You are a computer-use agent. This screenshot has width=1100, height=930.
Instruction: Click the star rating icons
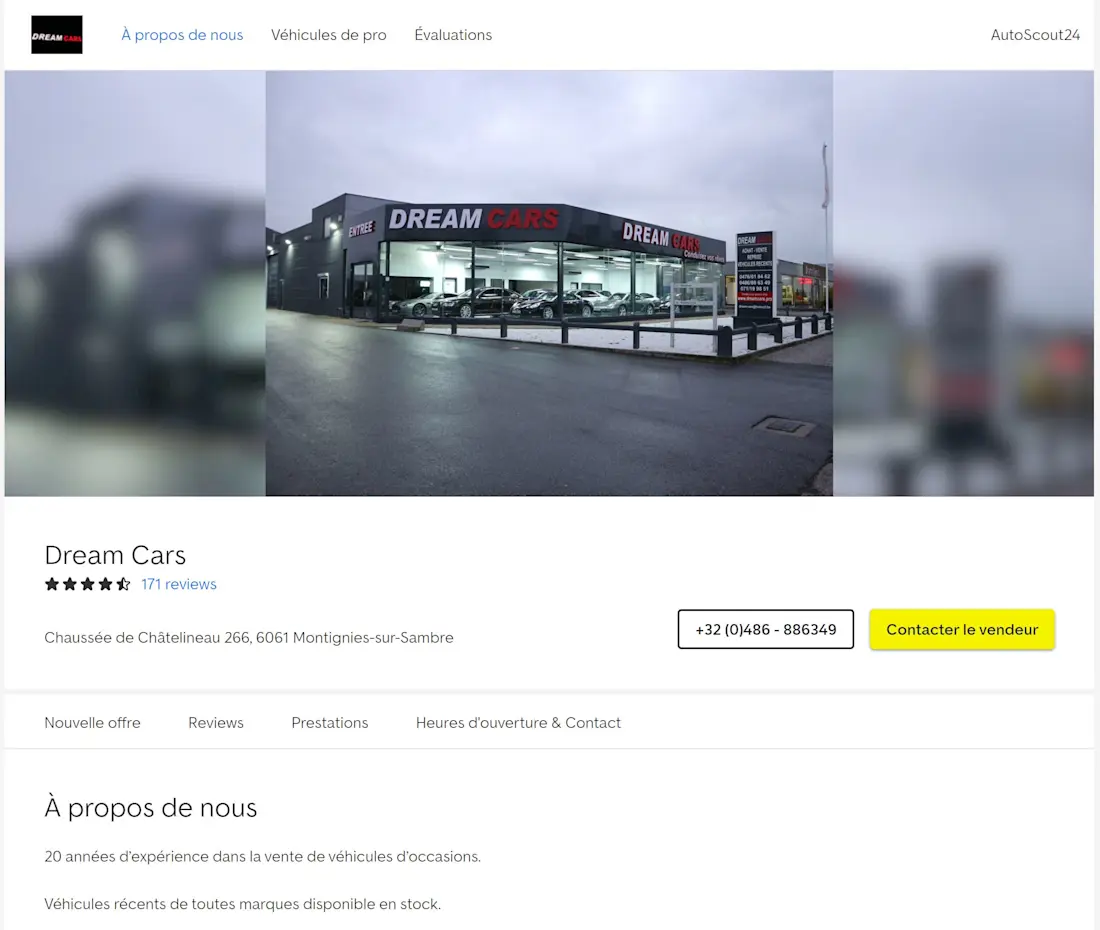coord(88,584)
